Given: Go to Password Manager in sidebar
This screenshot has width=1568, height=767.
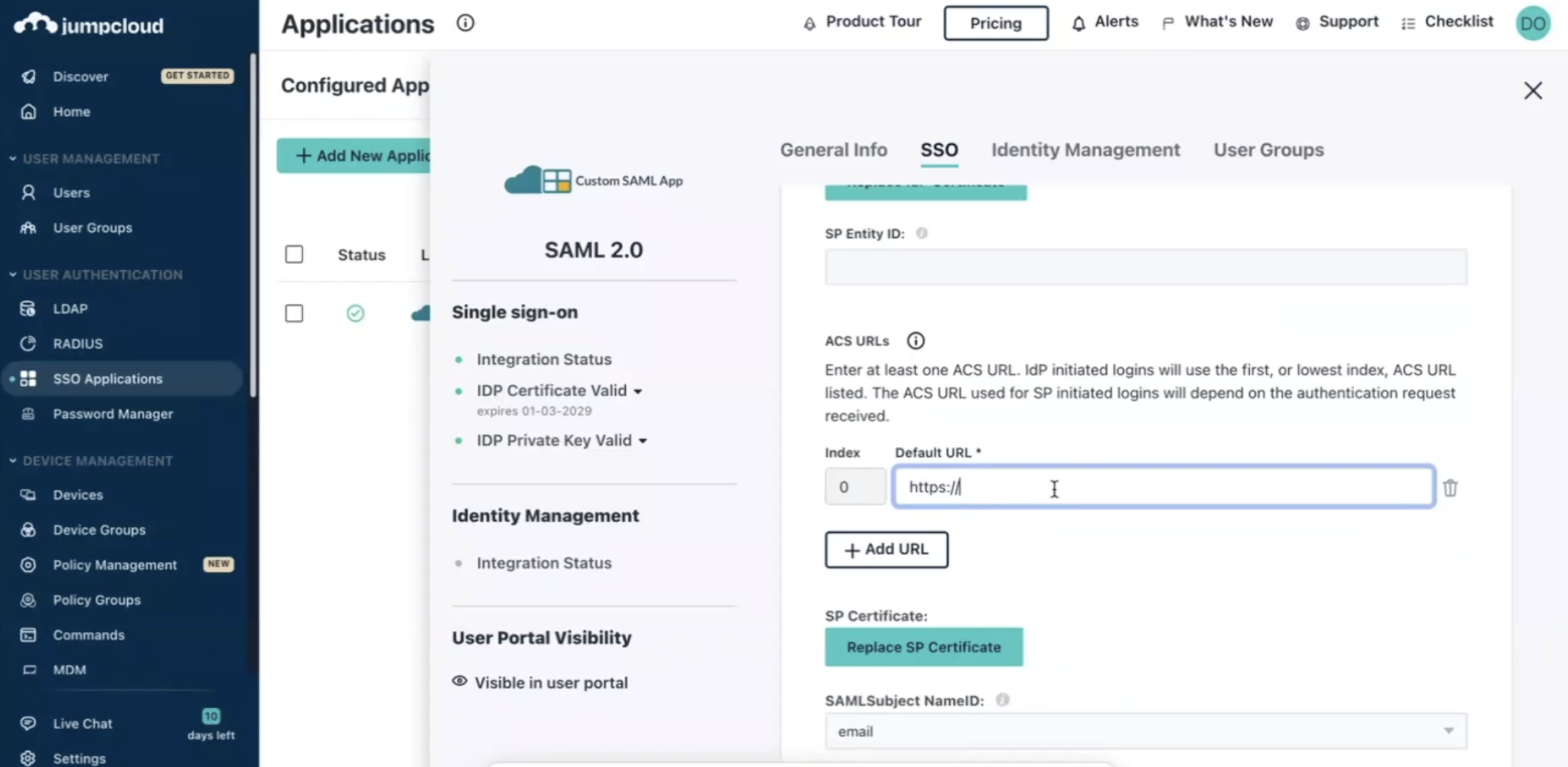Looking at the screenshot, I should pyautogui.click(x=113, y=414).
